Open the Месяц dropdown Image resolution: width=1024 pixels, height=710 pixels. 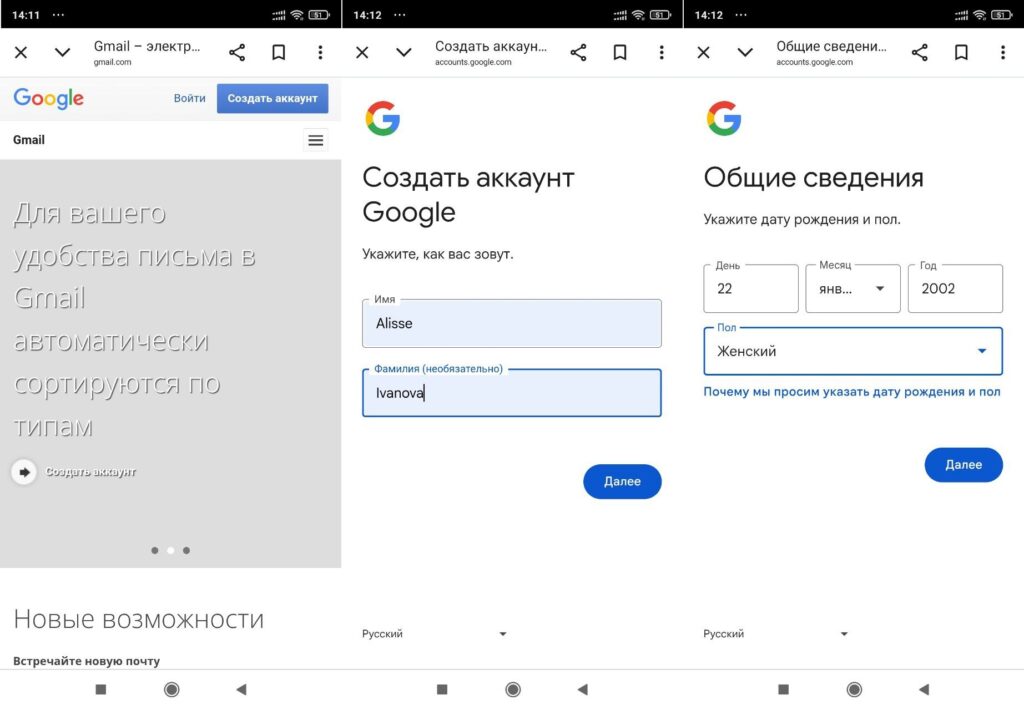(852, 289)
